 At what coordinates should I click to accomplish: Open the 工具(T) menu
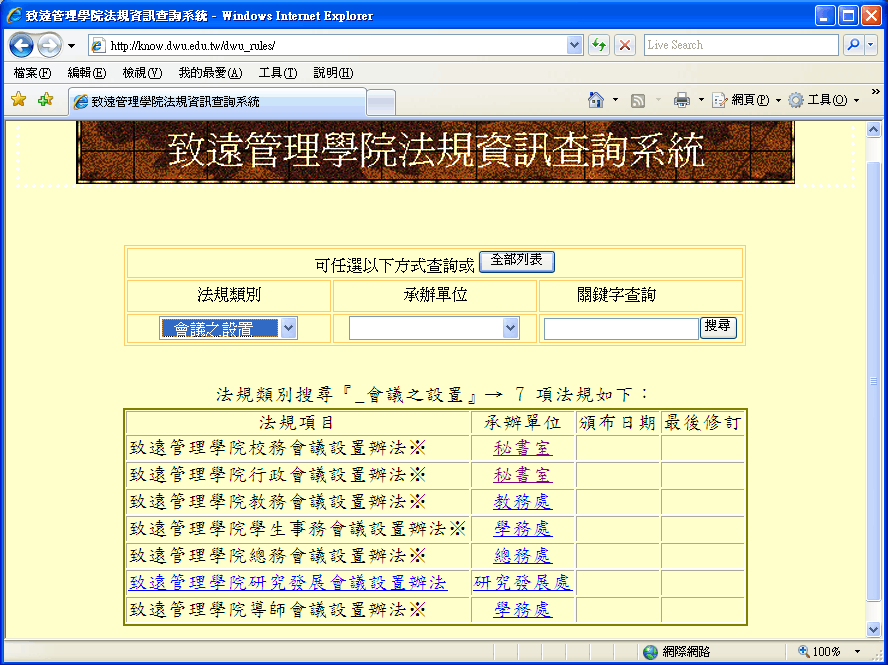click(x=278, y=73)
